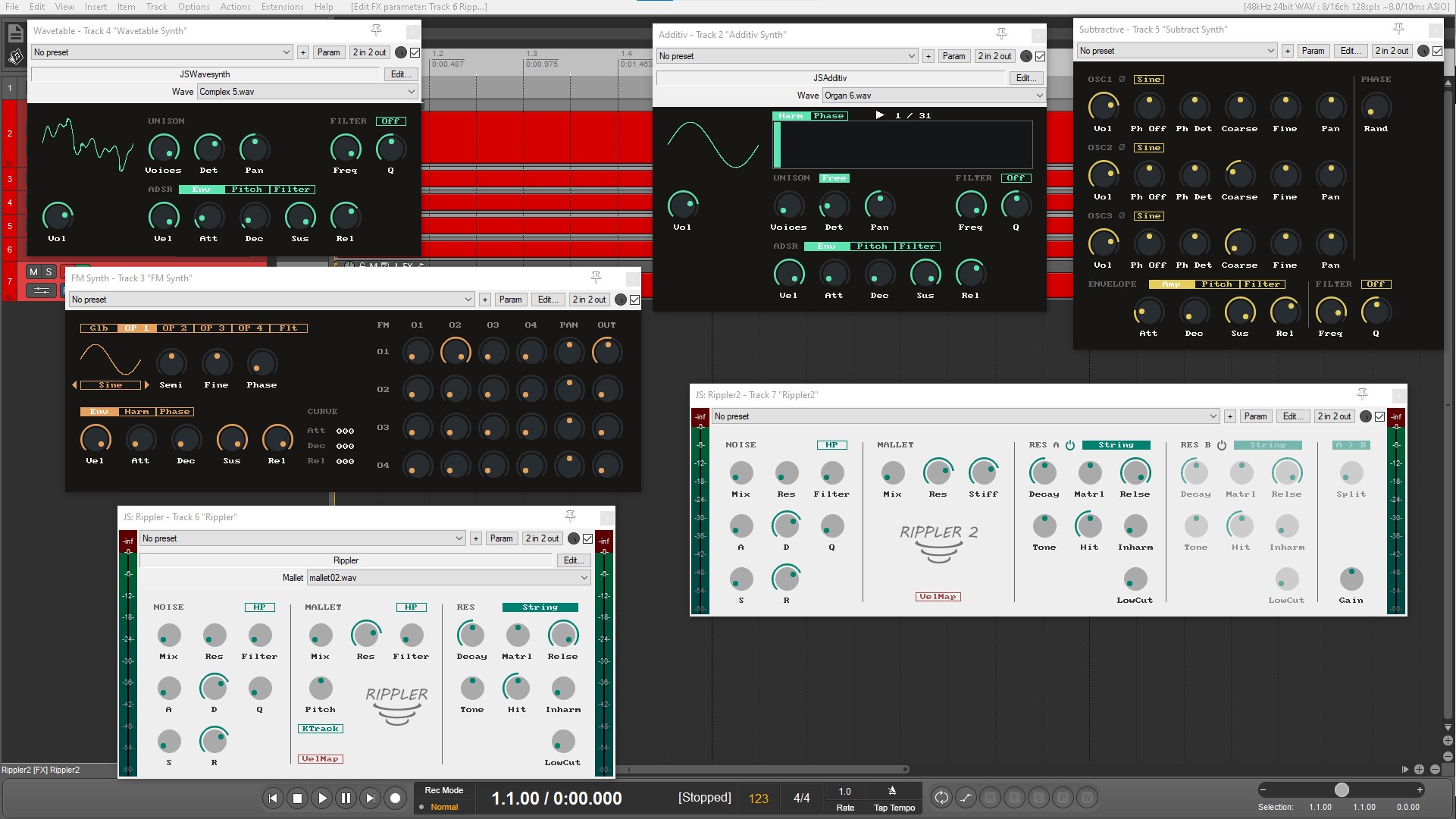Click the Pause transport button
This screenshot has height=819, width=1456.
click(x=346, y=798)
